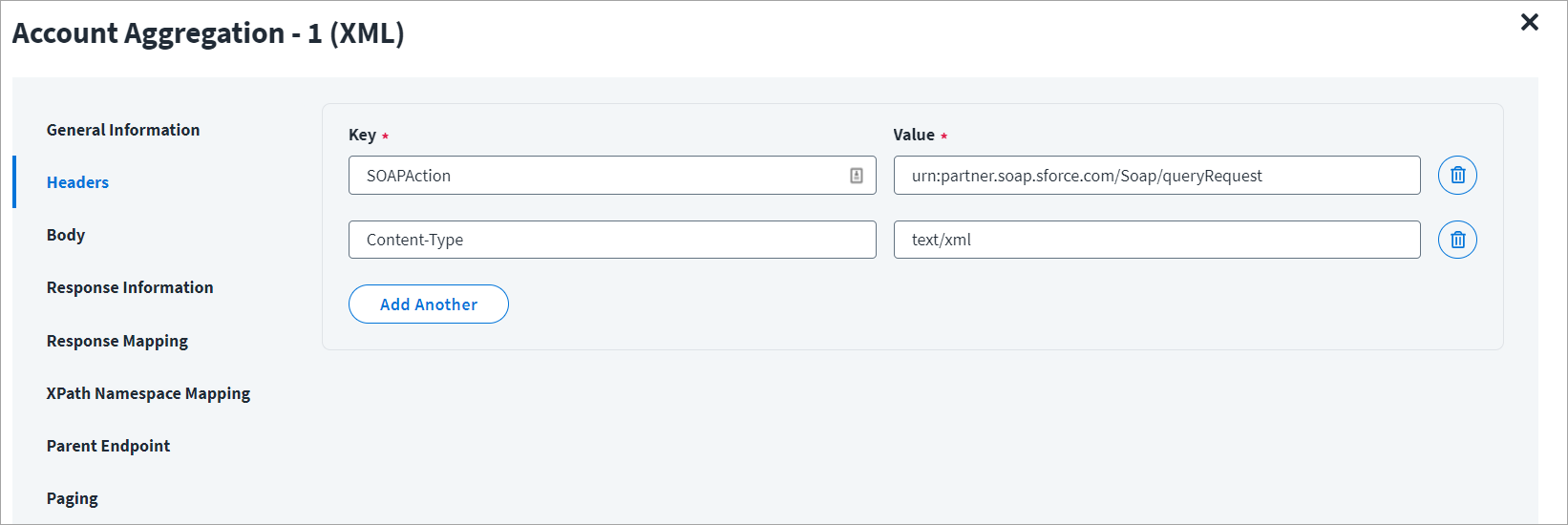Image resolution: width=1568 pixels, height=525 pixels.
Task: Click the Content-Type key input field
Action: (x=611, y=240)
